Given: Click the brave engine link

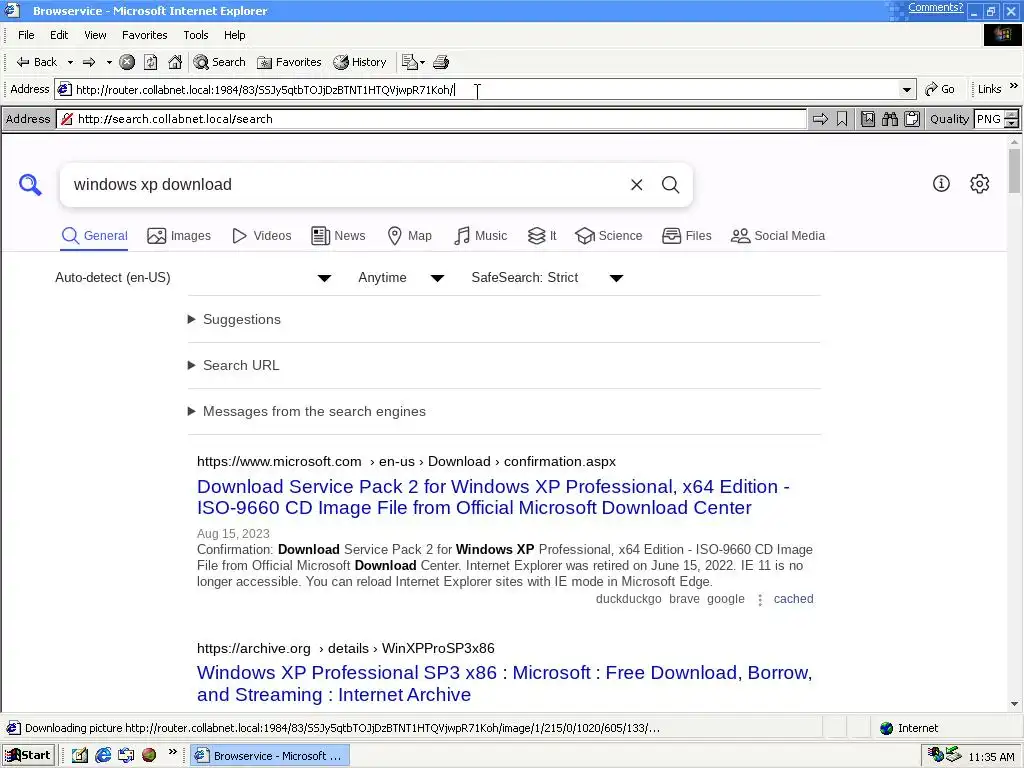Looking at the screenshot, I should (x=684, y=599).
